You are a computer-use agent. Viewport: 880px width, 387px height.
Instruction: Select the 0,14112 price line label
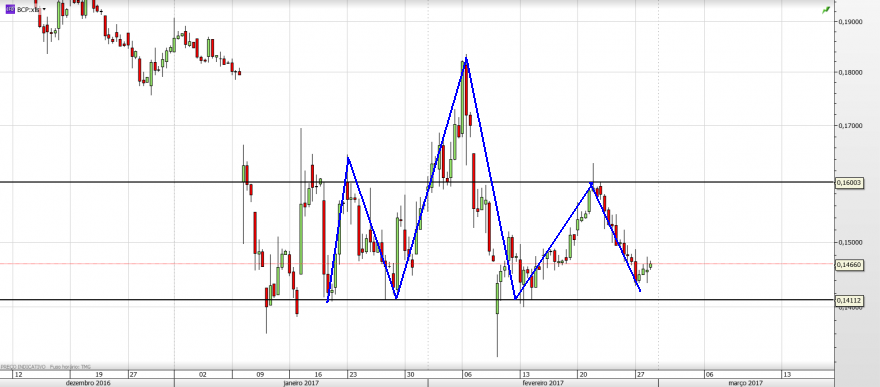(x=849, y=301)
